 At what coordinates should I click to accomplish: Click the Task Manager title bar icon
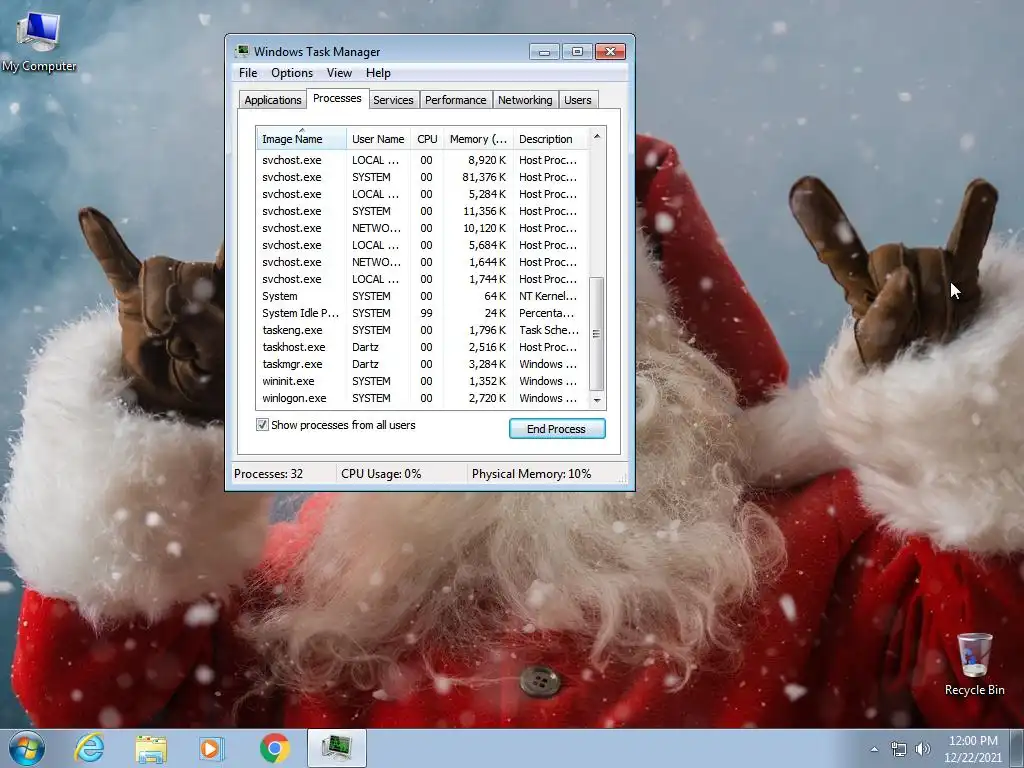coord(242,51)
